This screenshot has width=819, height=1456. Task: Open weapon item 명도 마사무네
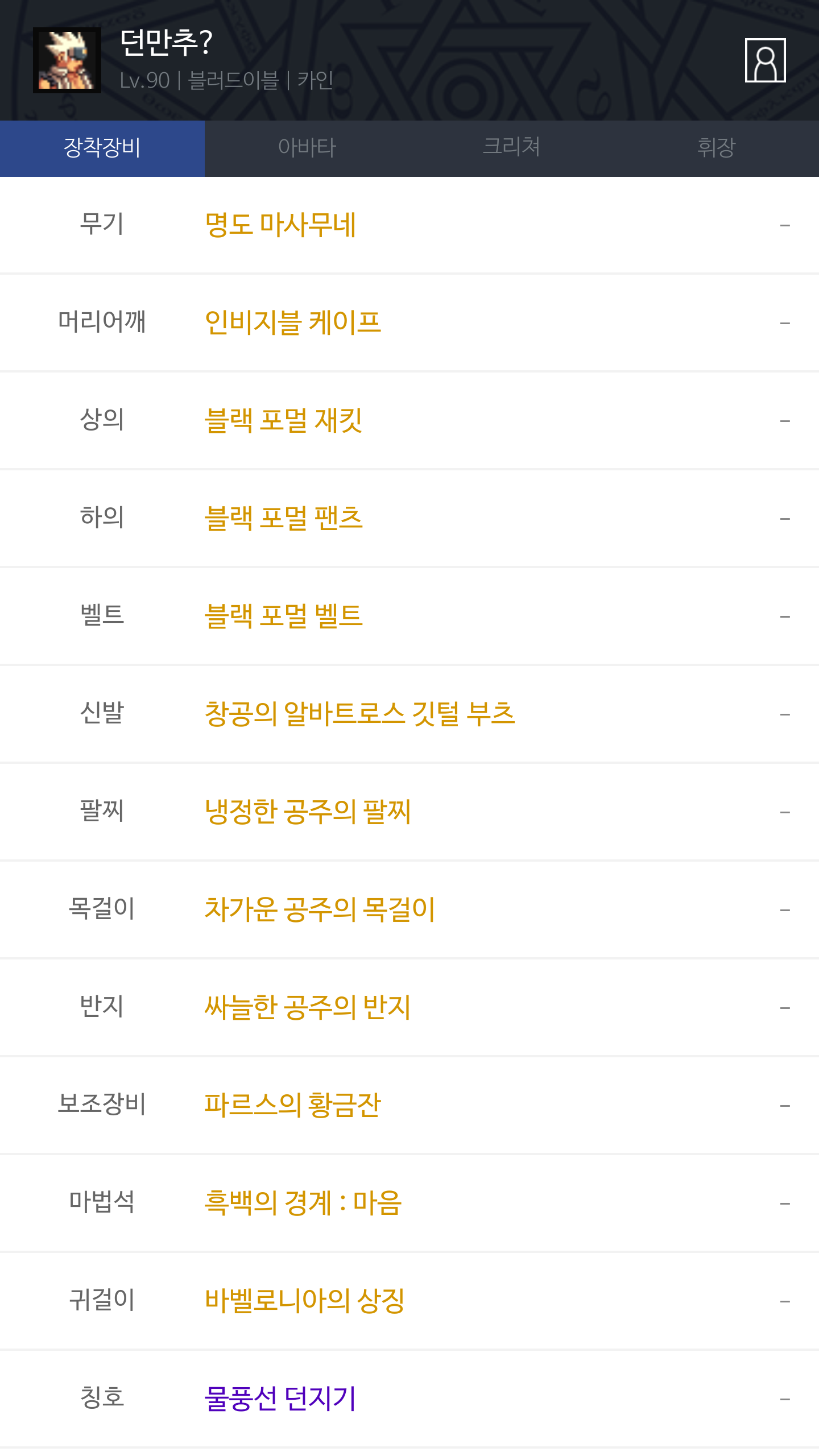click(280, 225)
